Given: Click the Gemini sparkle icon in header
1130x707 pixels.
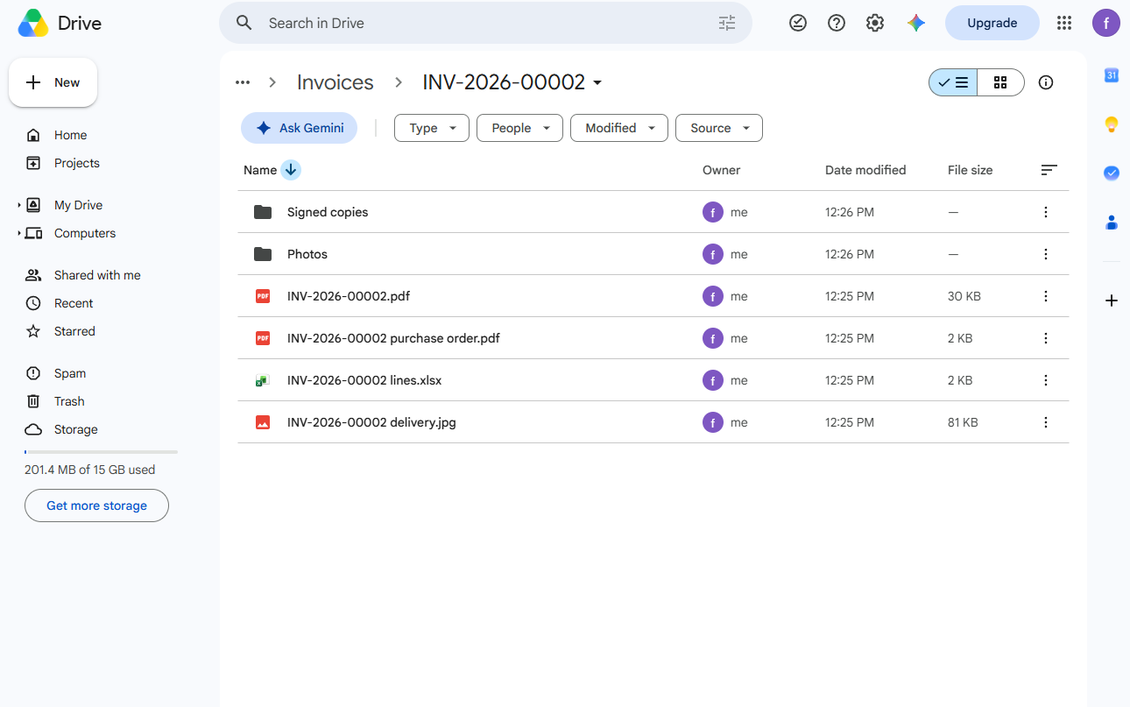Looking at the screenshot, I should [x=916, y=23].
